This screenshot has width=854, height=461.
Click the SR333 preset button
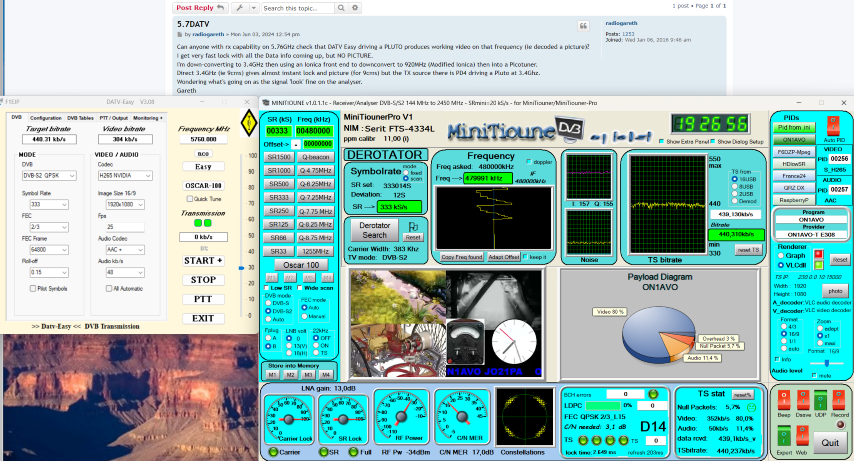[x=278, y=197]
